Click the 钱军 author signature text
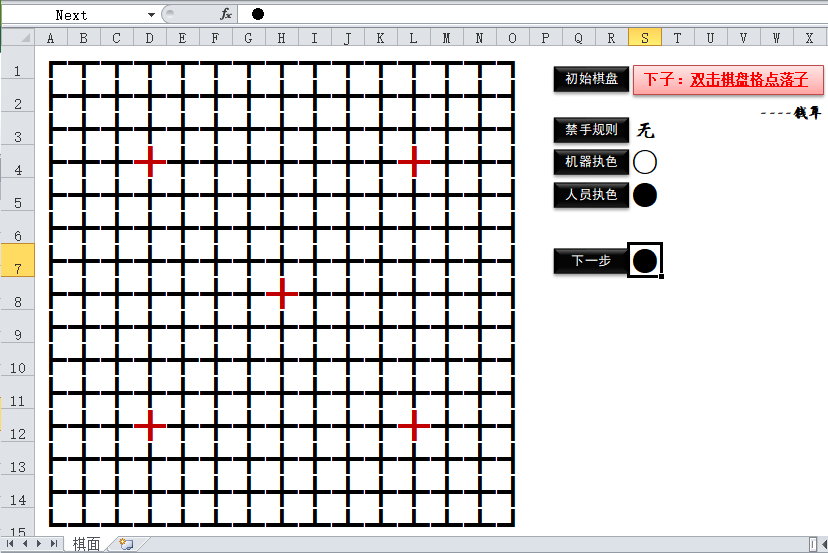 click(807, 113)
